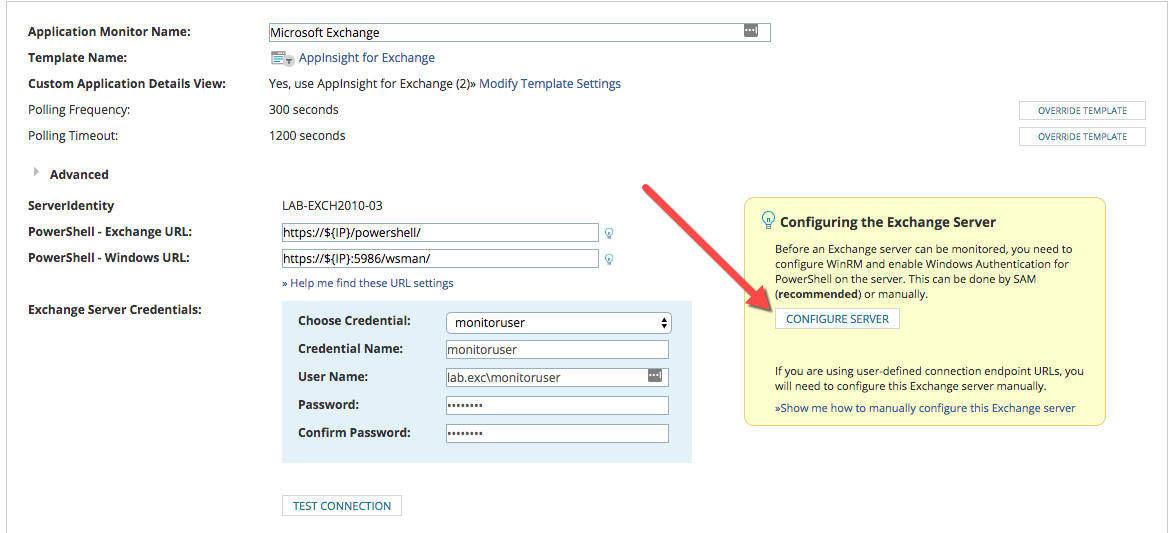
Task: Open the Help me find these URL settings link
Action: coord(368,283)
